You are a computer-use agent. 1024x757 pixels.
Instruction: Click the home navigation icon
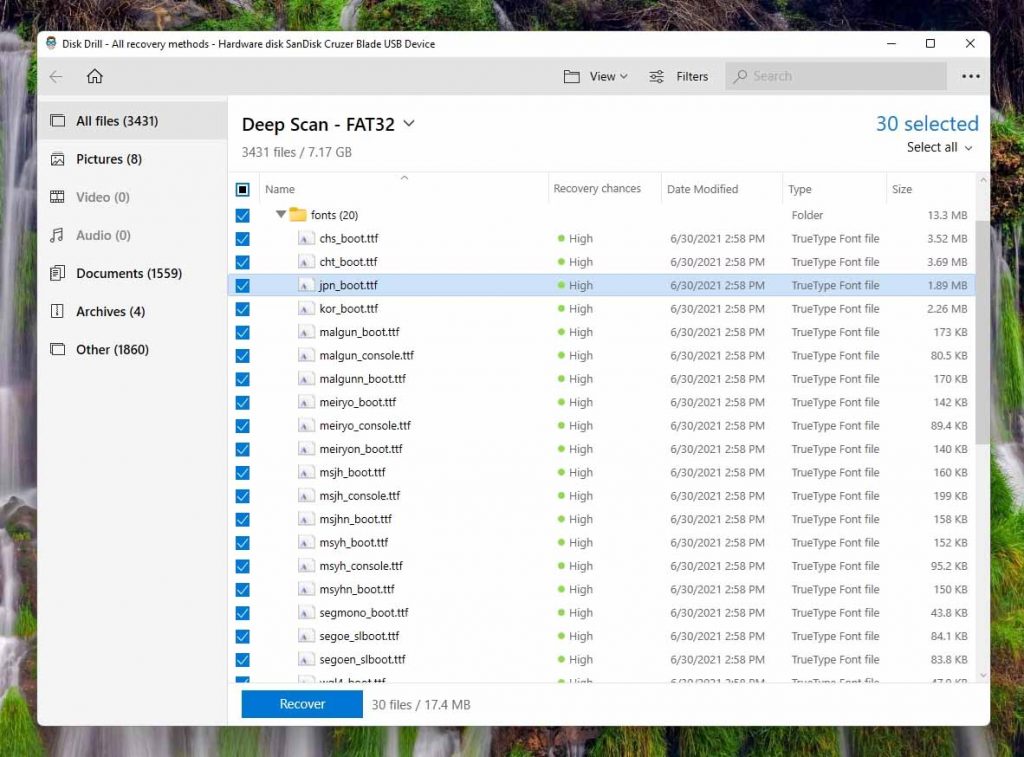pos(95,76)
